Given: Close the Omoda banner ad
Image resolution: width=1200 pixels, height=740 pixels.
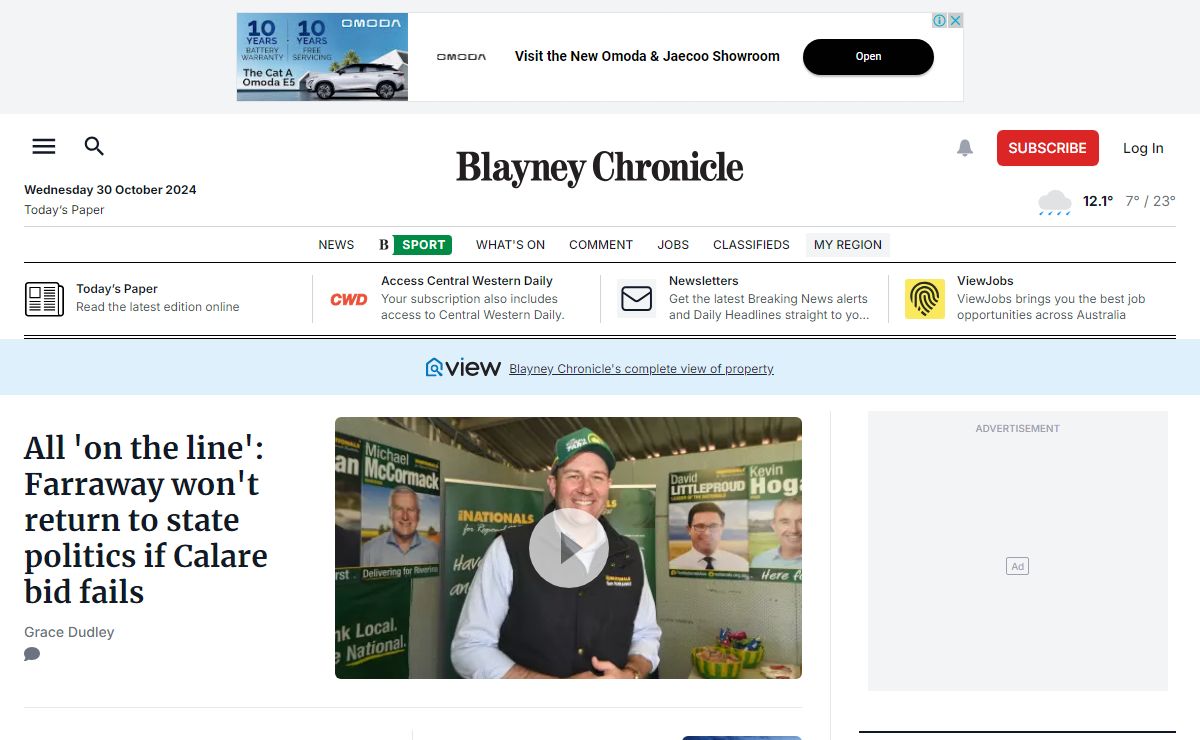Looking at the screenshot, I should [x=955, y=20].
